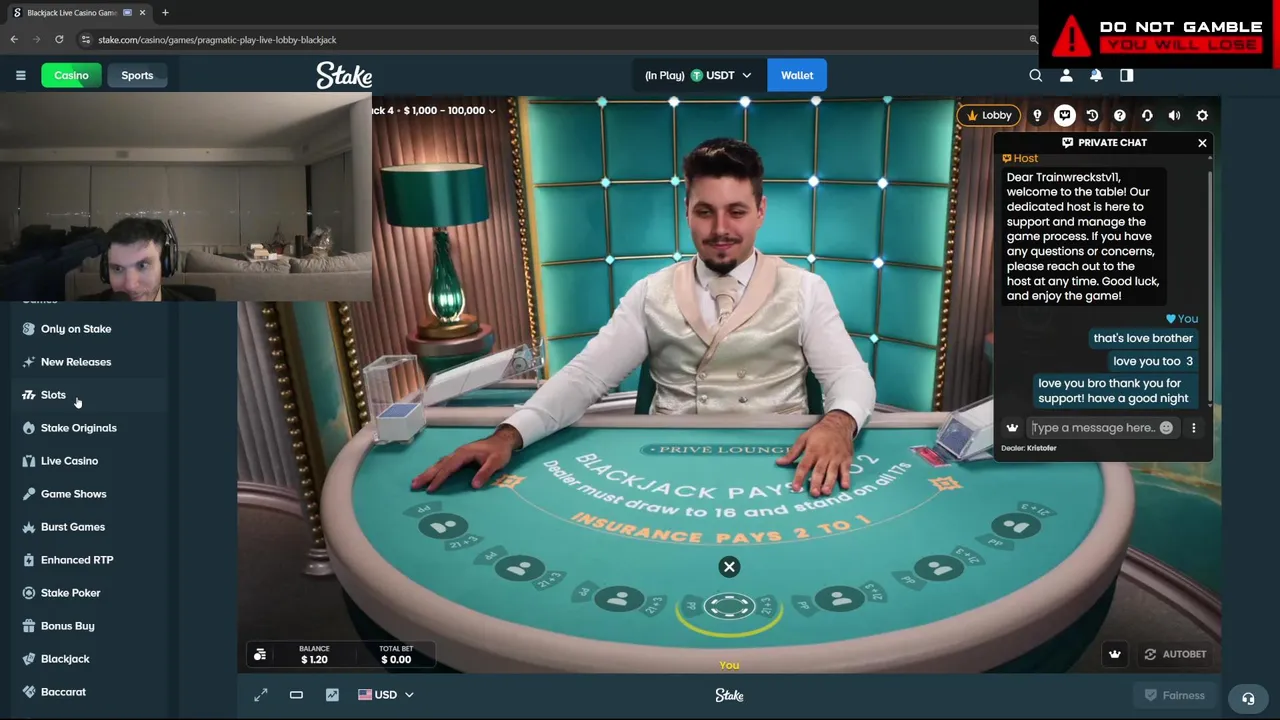This screenshot has width=1280, height=720.
Task: Open Game Shows in sidebar
Action: [74, 494]
